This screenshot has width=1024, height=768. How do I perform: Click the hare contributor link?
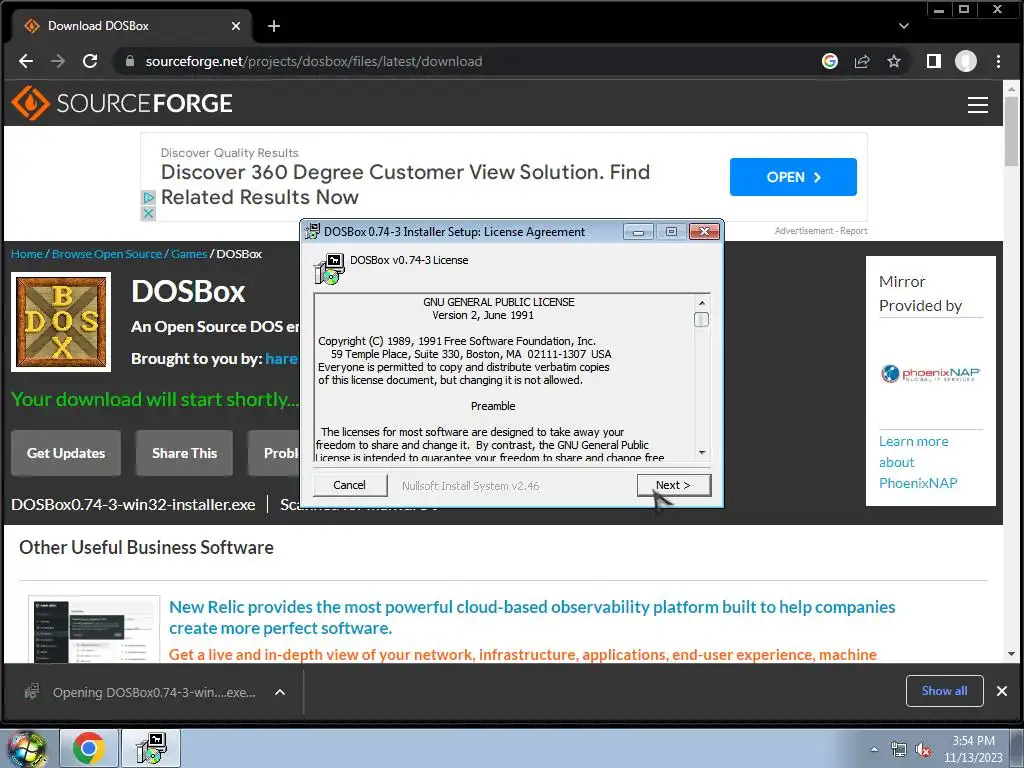[x=281, y=359]
